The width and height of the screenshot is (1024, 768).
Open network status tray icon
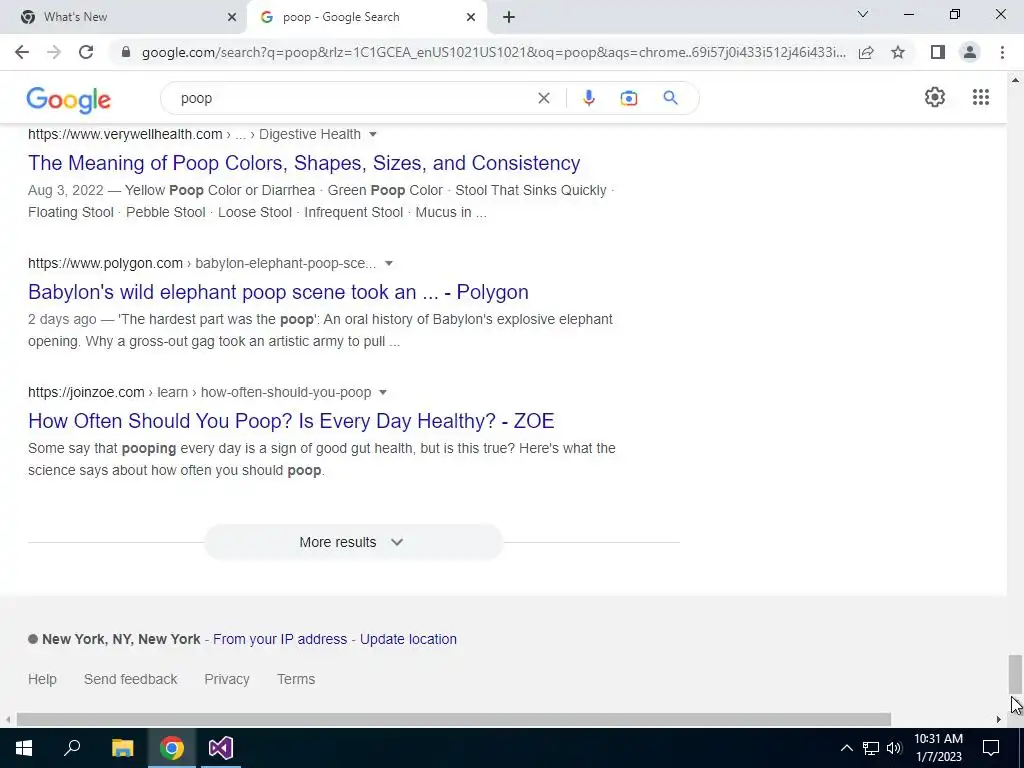(871, 748)
